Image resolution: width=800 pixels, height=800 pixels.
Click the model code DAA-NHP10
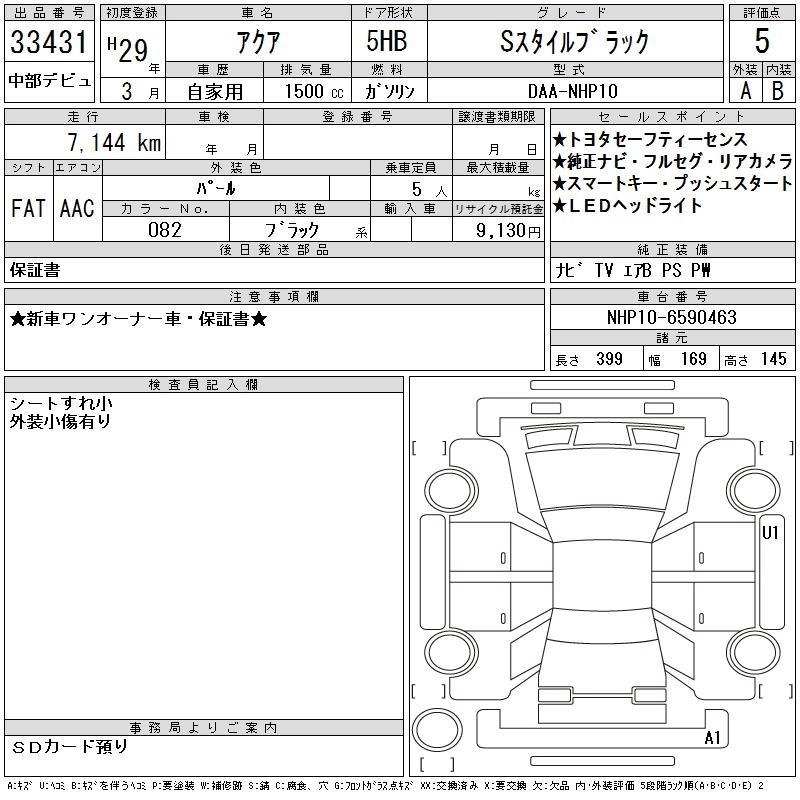click(x=574, y=90)
